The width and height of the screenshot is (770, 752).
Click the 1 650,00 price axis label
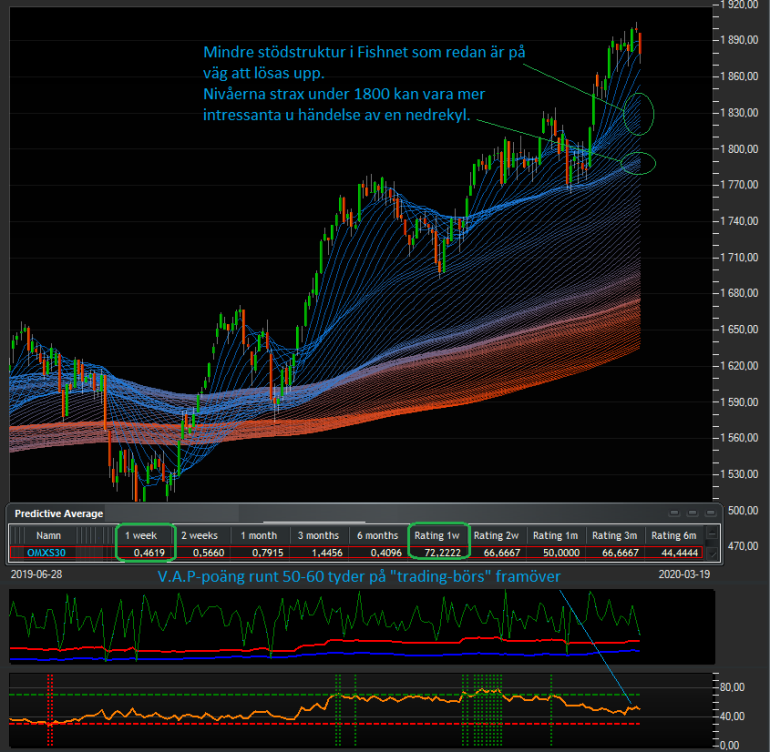point(740,330)
